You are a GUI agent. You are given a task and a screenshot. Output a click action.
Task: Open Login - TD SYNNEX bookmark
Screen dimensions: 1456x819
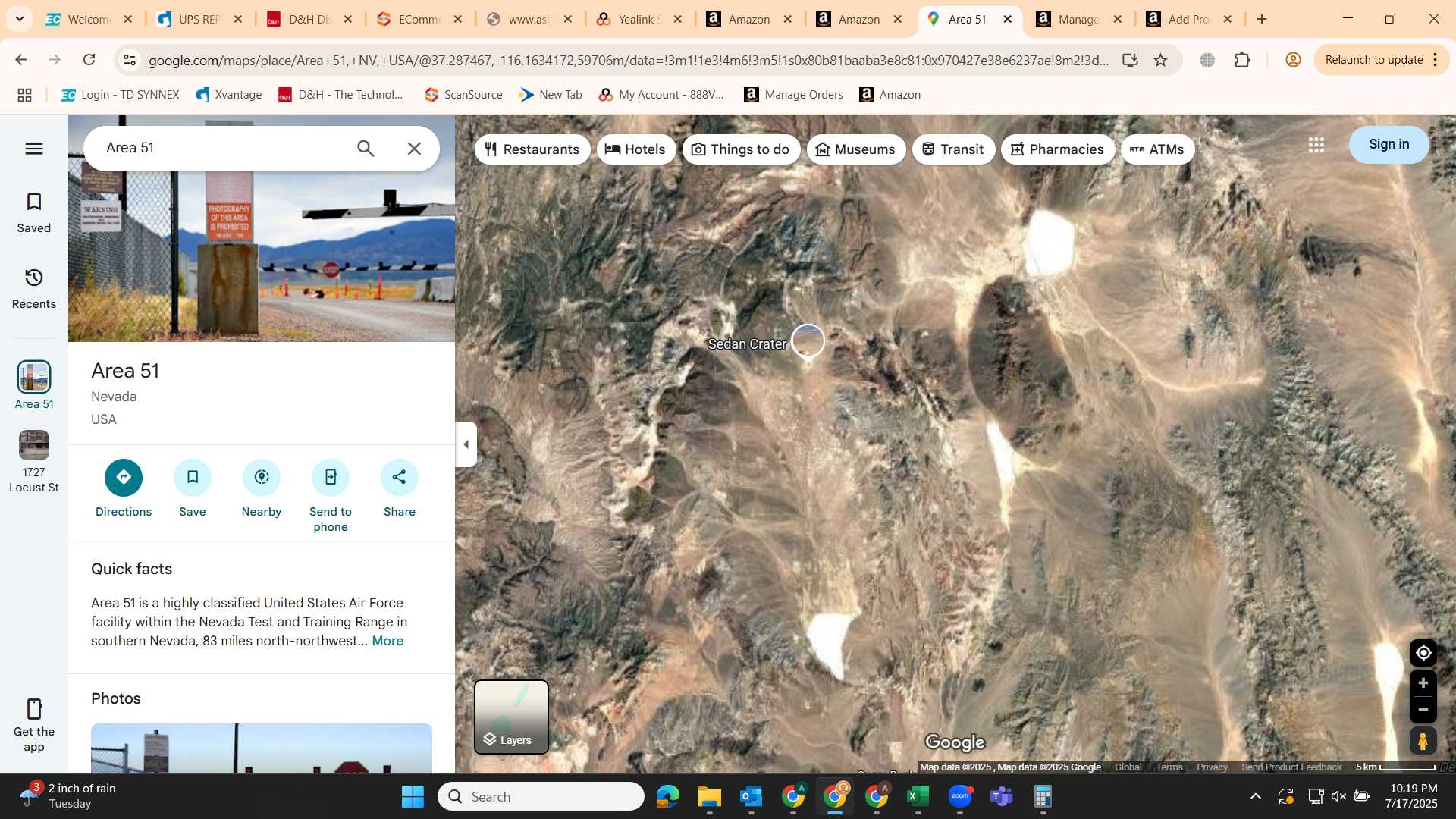[121, 95]
